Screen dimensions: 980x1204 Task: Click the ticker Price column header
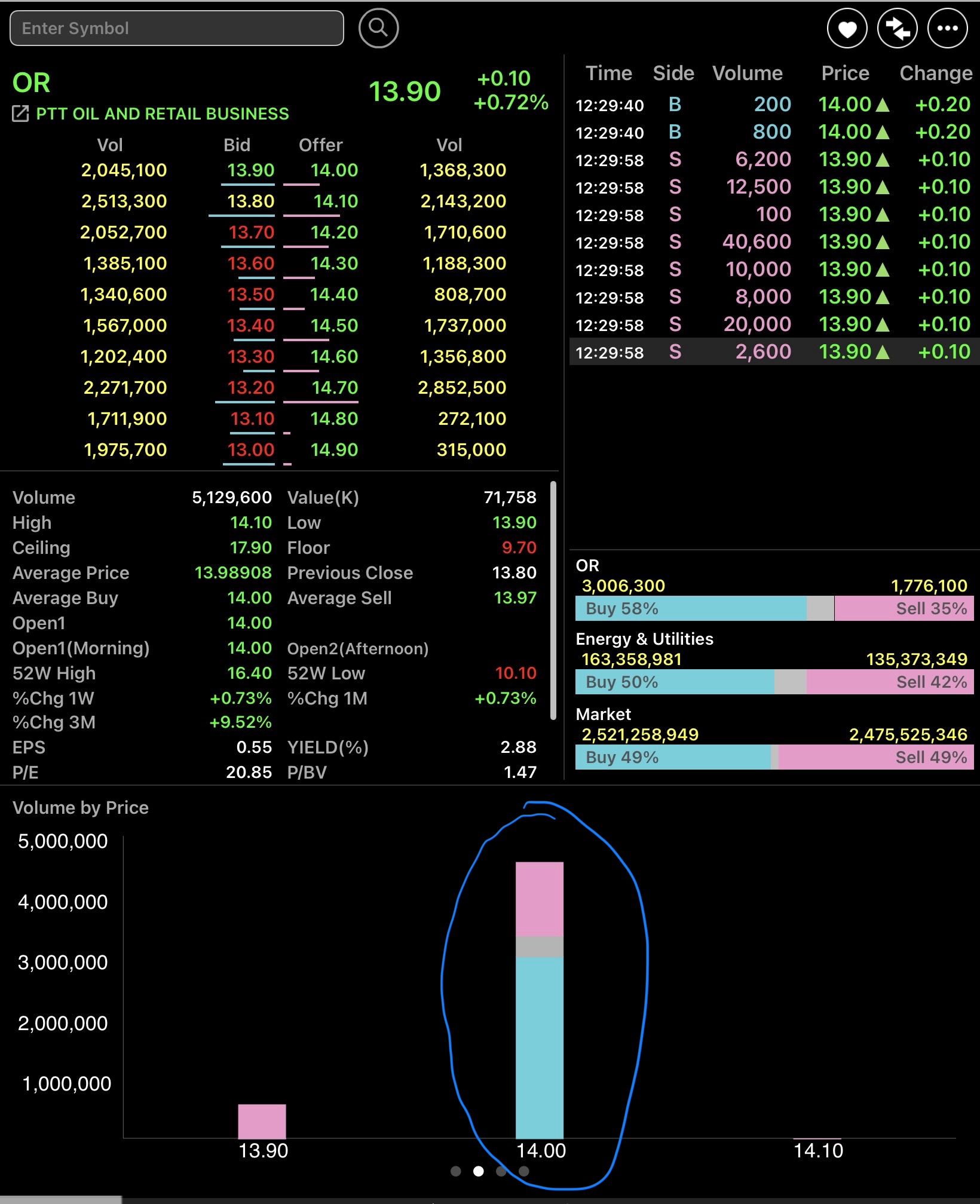pos(845,73)
